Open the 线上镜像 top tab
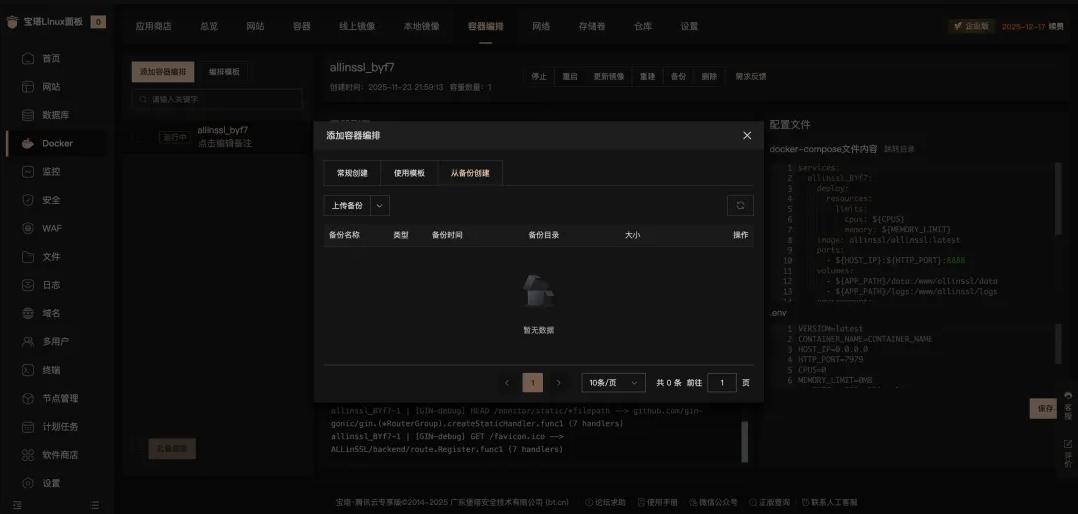 (x=358, y=27)
